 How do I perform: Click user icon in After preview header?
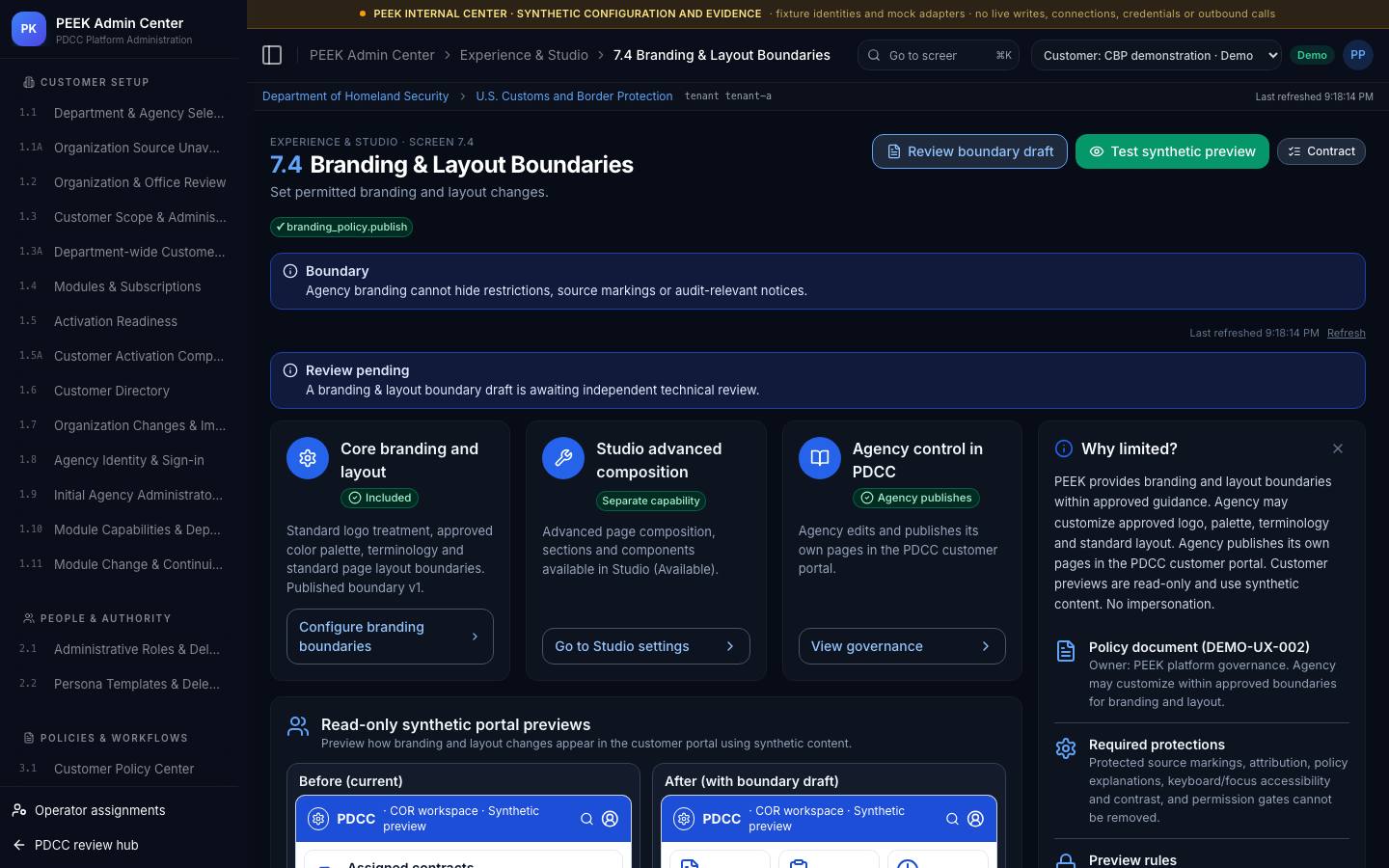[x=975, y=819]
